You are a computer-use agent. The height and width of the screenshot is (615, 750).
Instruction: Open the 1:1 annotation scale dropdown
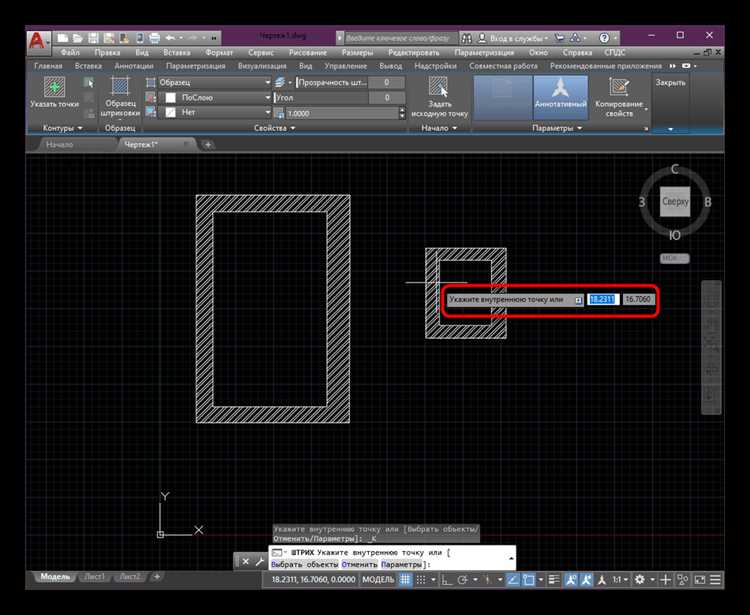(620, 580)
